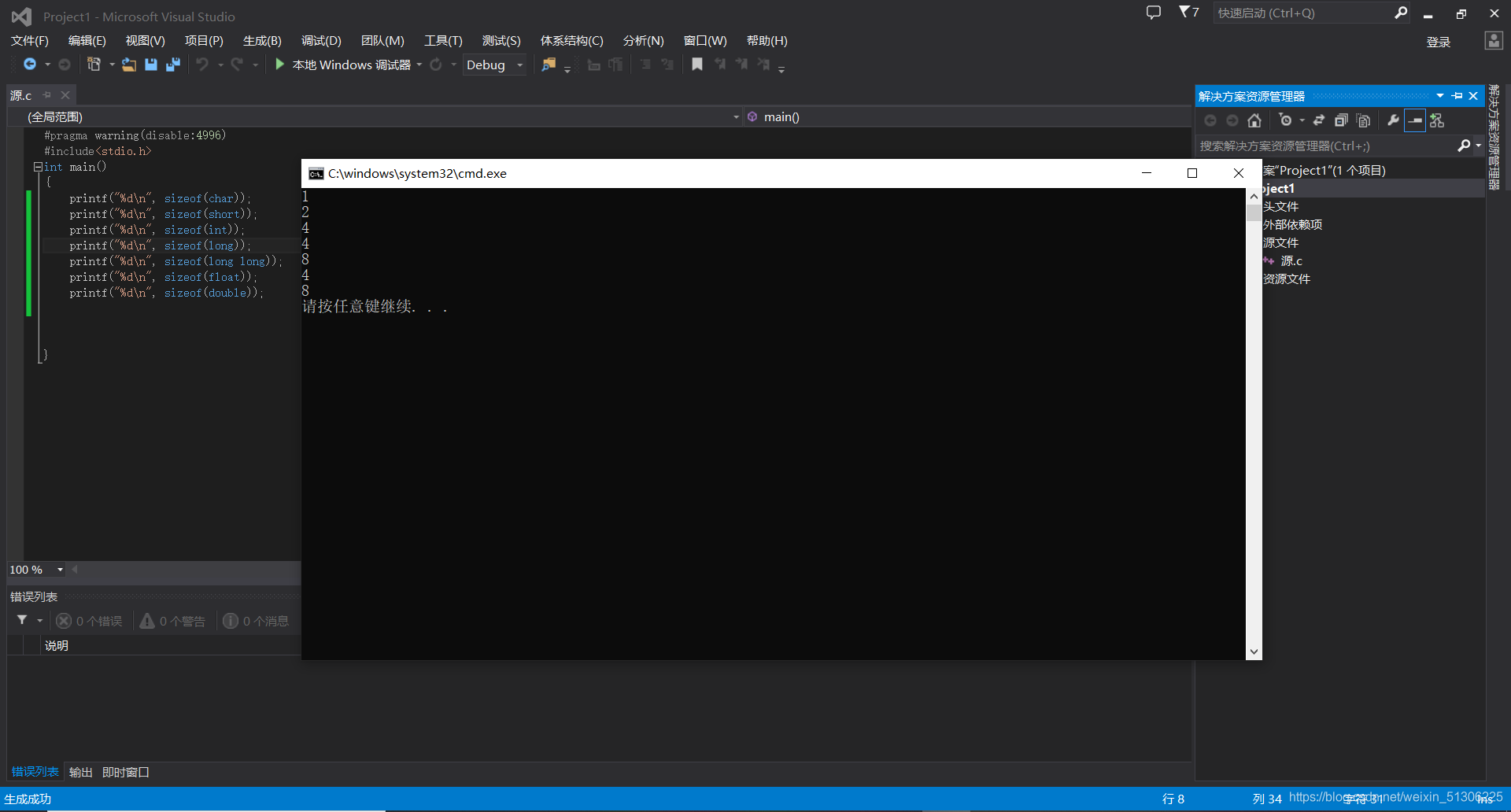Toggle Preview Selected Items in Solution Explorer
The width and height of the screenshot is (1511, 812).
pos(1415,120)
